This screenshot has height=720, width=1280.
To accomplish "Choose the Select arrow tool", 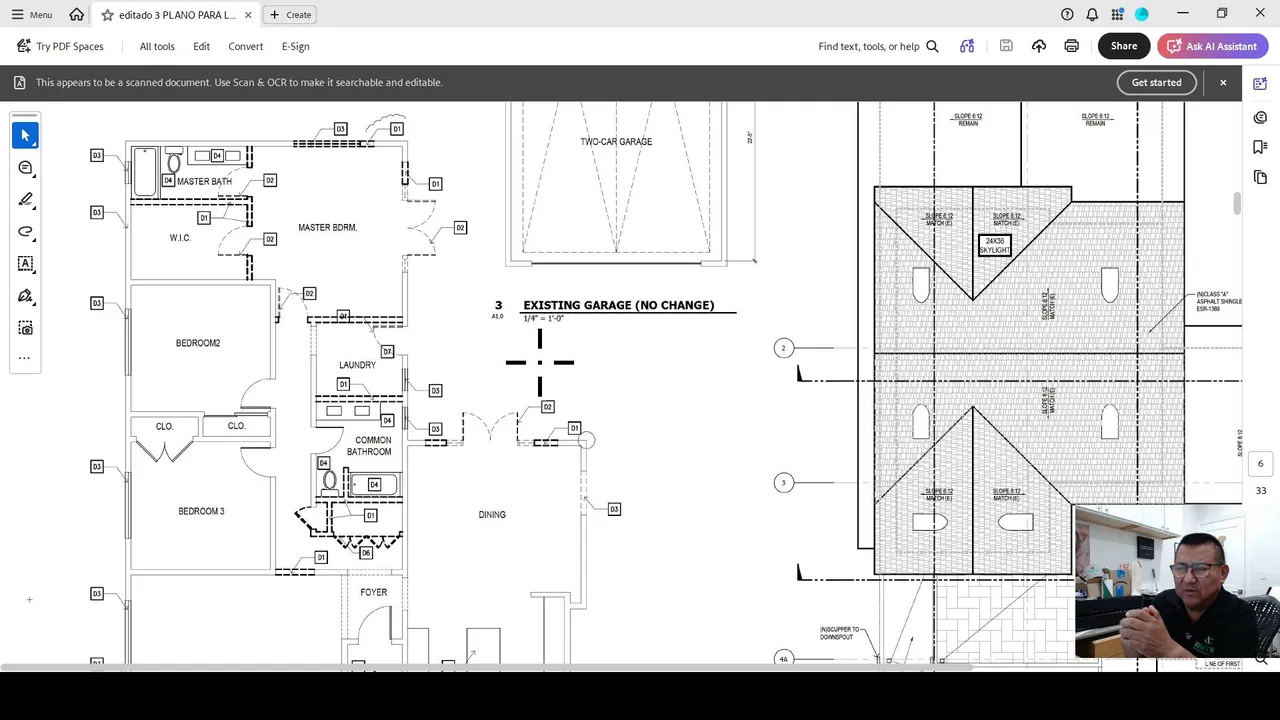I will pos(26,136).
